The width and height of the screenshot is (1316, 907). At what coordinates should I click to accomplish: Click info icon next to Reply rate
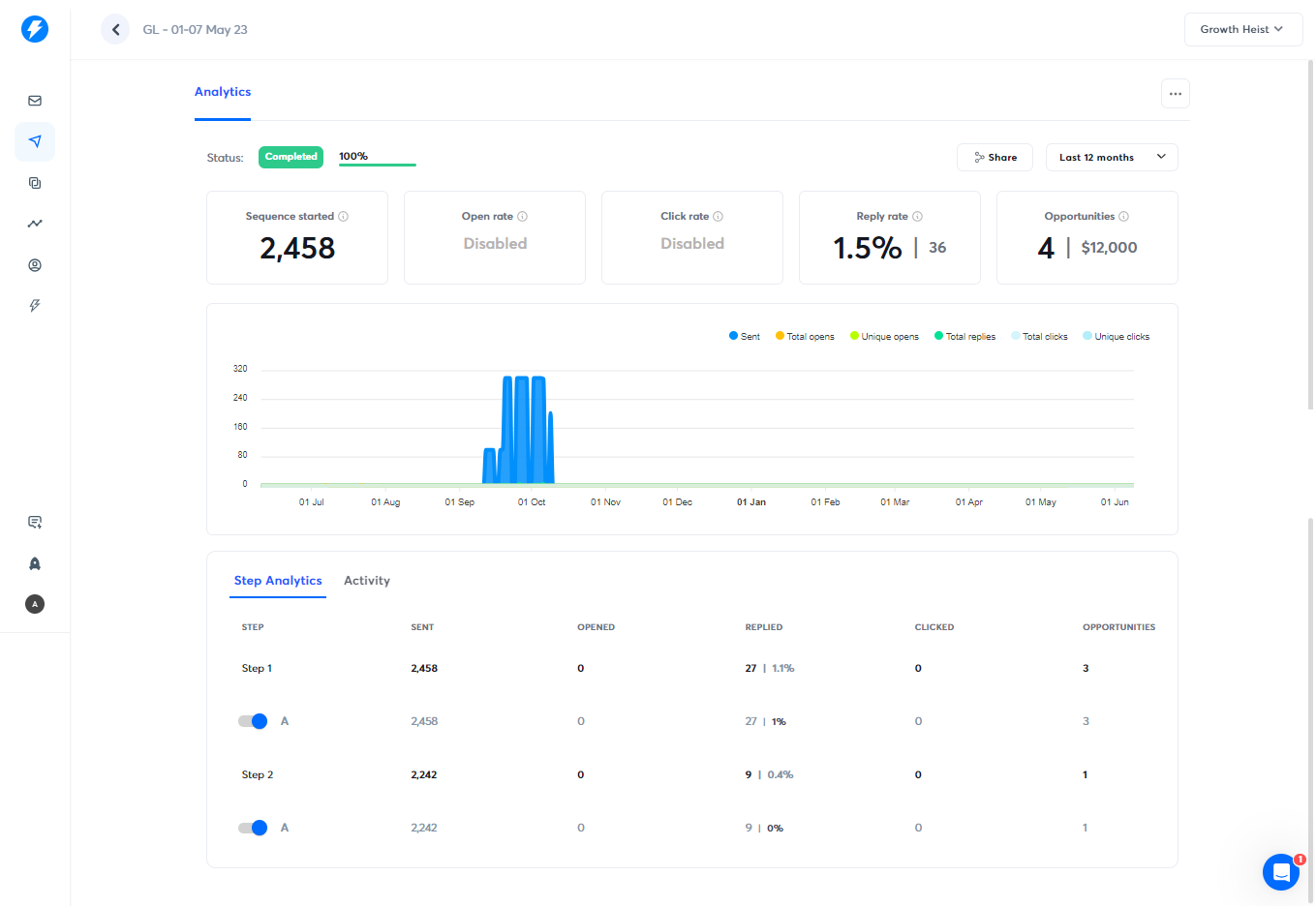click(917, 217)
